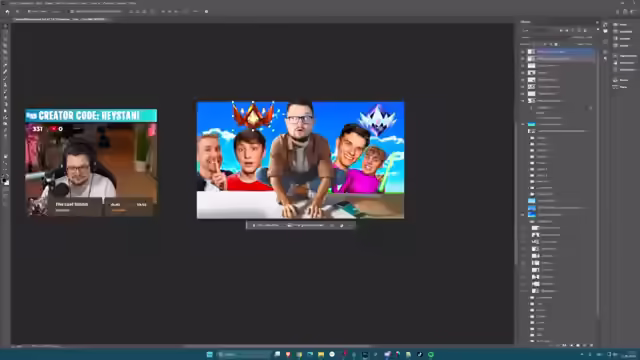Click the thumbnail artwork on the canvas
640x360 pixels.
coord(300,160)
